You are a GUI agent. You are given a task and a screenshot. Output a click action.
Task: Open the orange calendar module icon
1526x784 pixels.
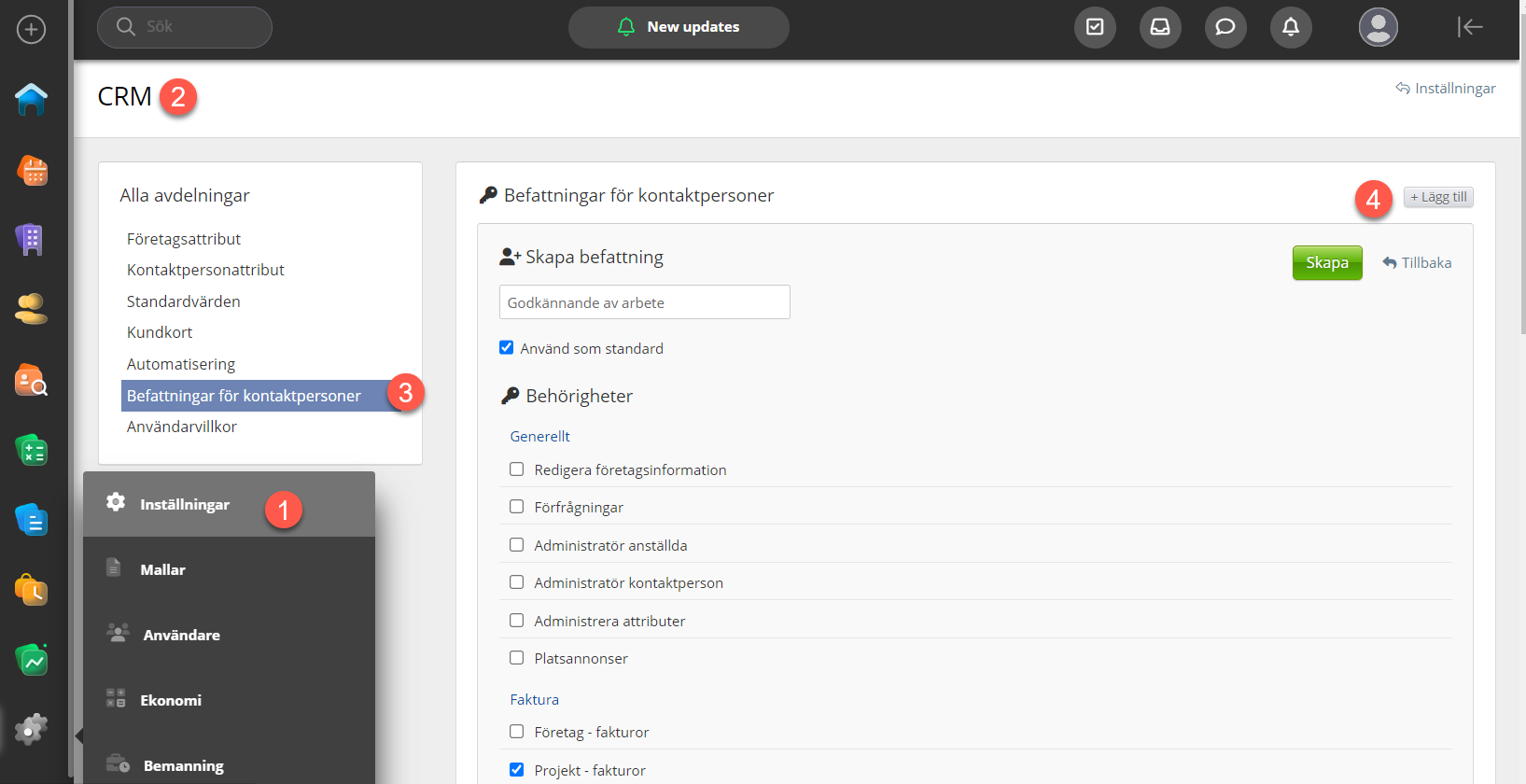pyautogui.click(x=32, y=170)
